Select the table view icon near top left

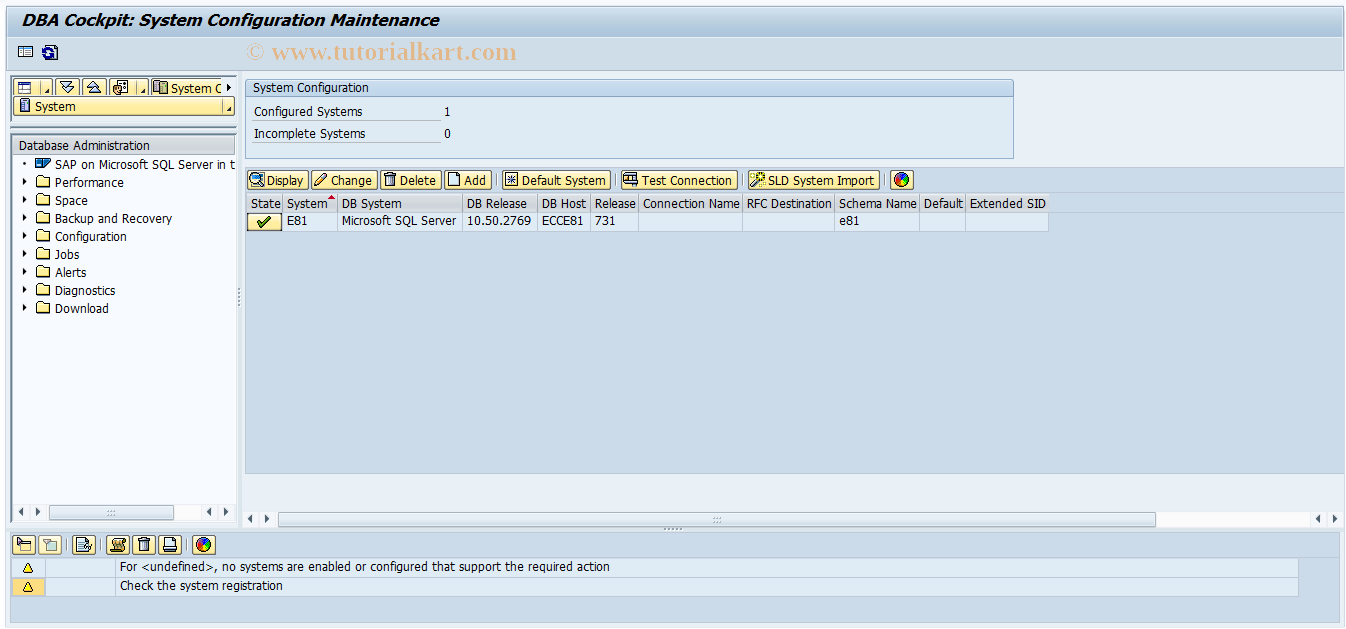pos(23,52)
